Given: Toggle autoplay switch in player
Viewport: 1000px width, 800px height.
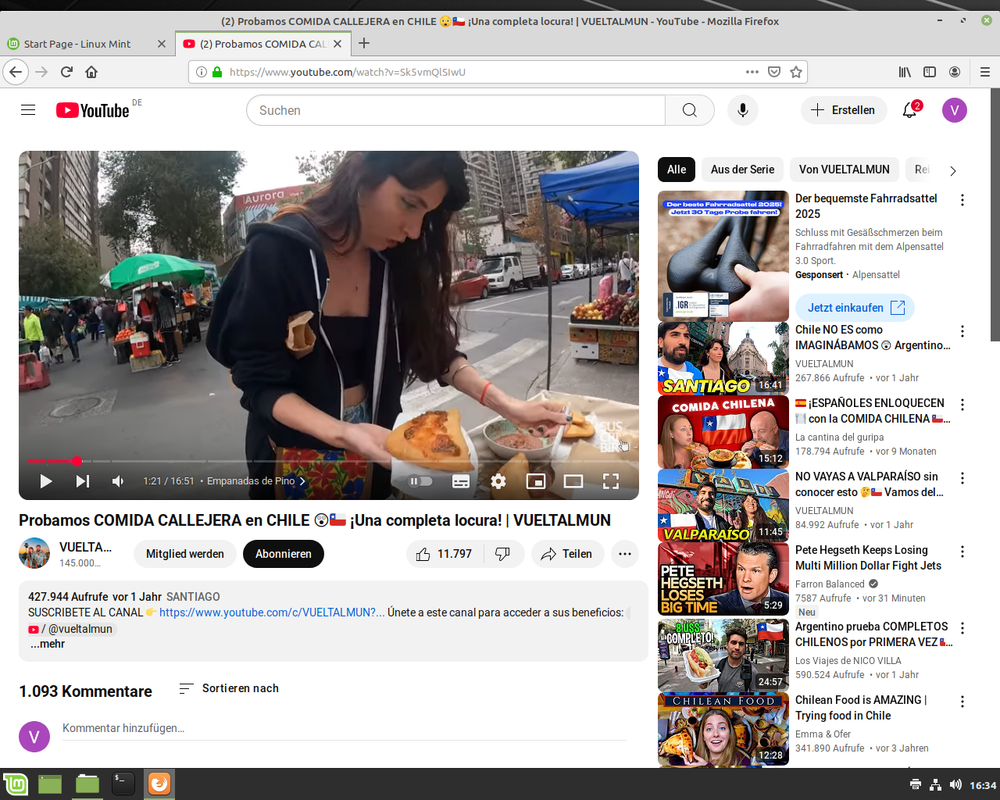Looking at the screenshot, I should tap(420, 481).
